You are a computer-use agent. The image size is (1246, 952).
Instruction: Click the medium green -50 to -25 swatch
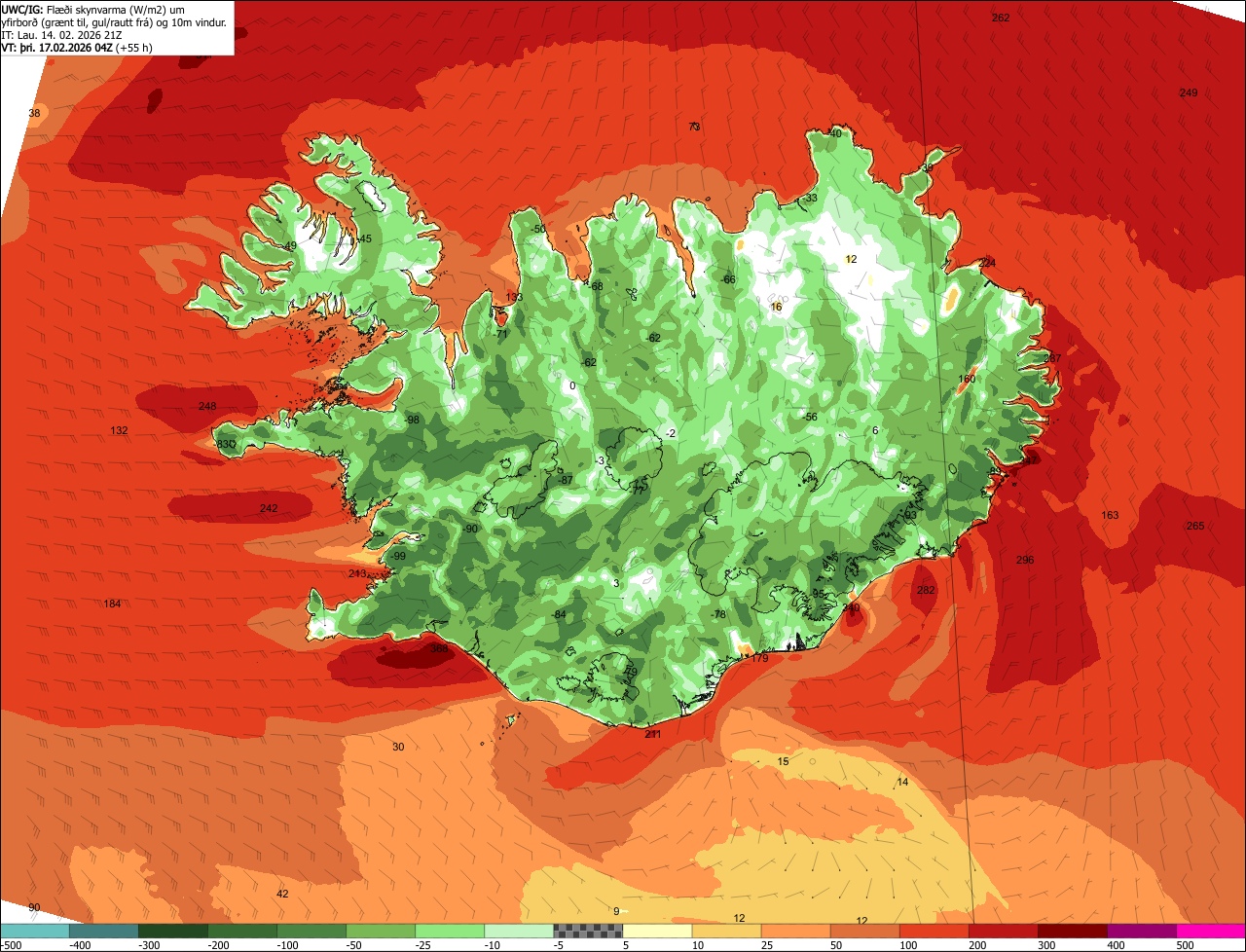click(x=381, y=931)
